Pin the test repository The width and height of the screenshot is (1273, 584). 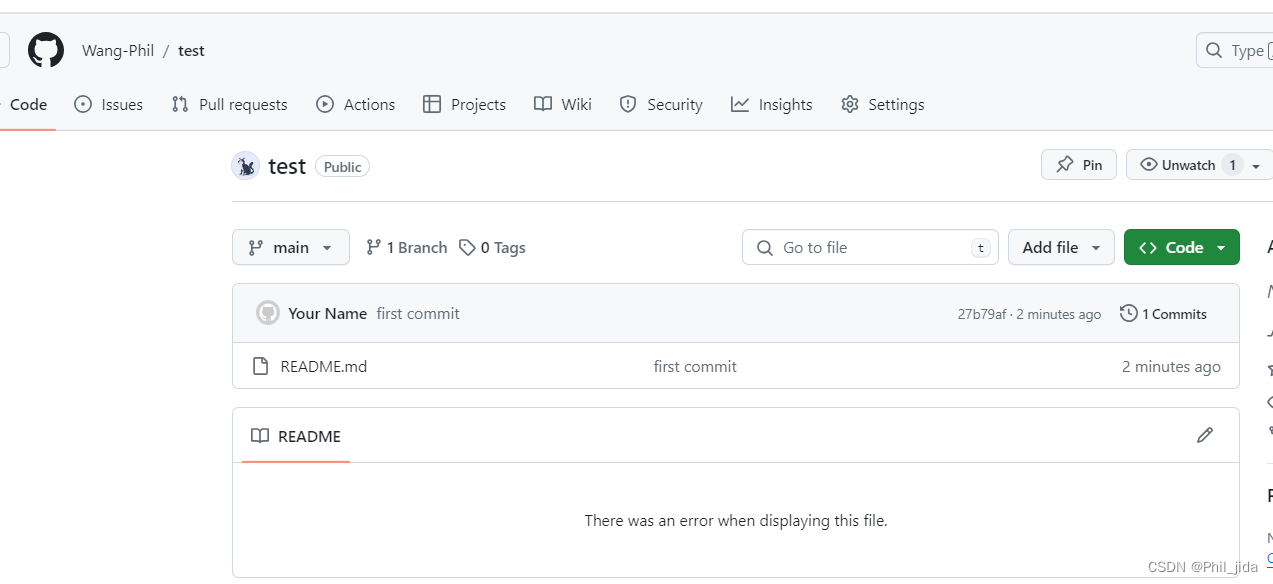point(1079,165)
